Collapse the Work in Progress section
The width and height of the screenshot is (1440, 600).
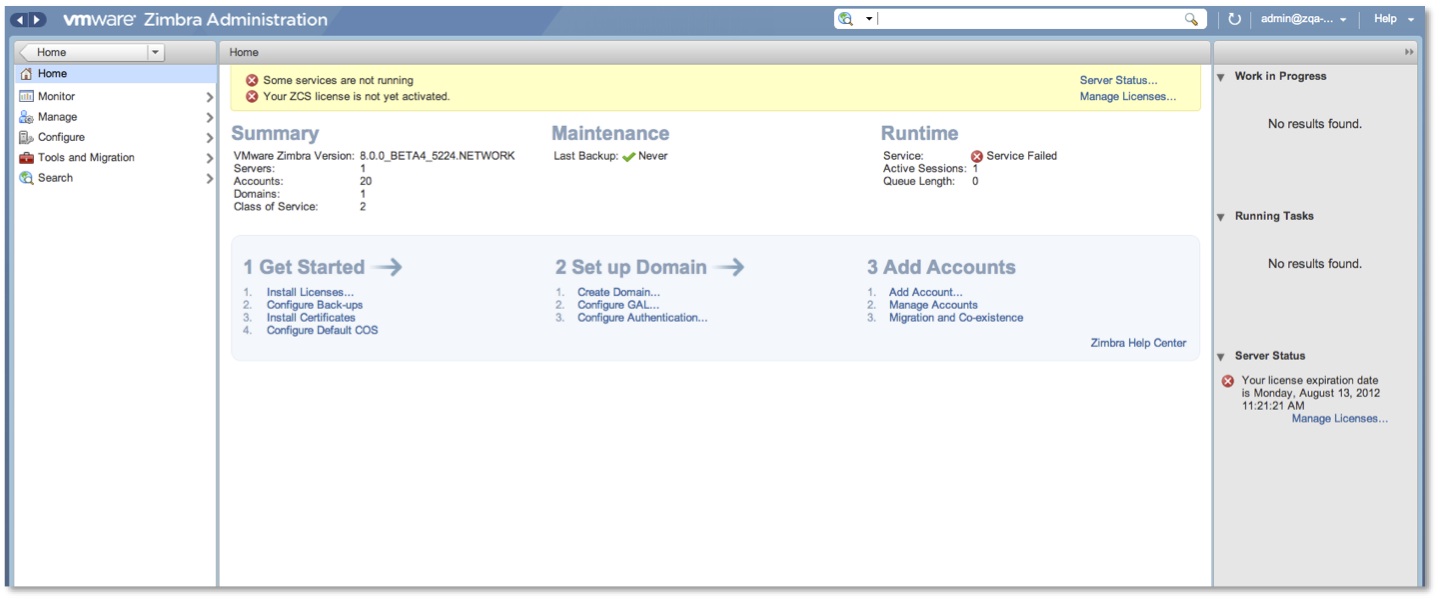(1221, 77)
